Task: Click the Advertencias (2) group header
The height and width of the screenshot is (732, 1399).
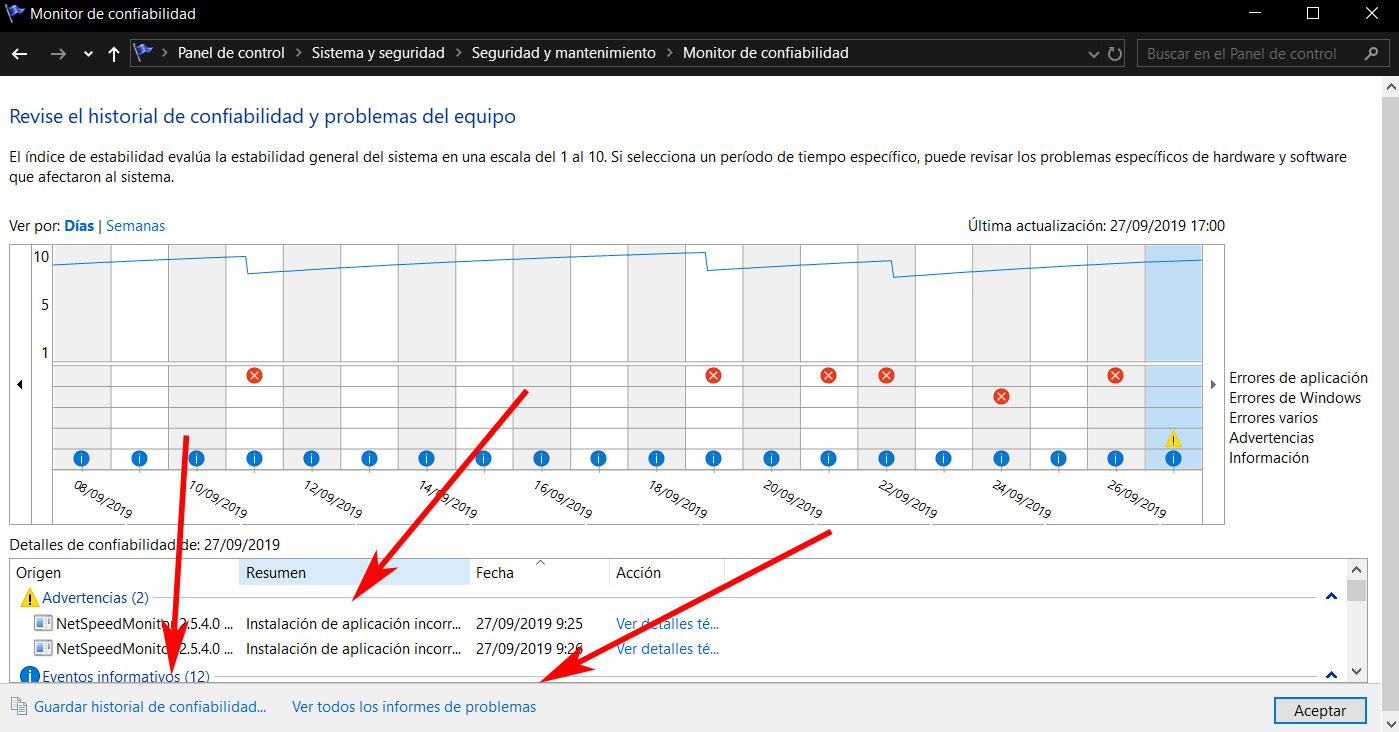Action: click(x=95, y=597)
